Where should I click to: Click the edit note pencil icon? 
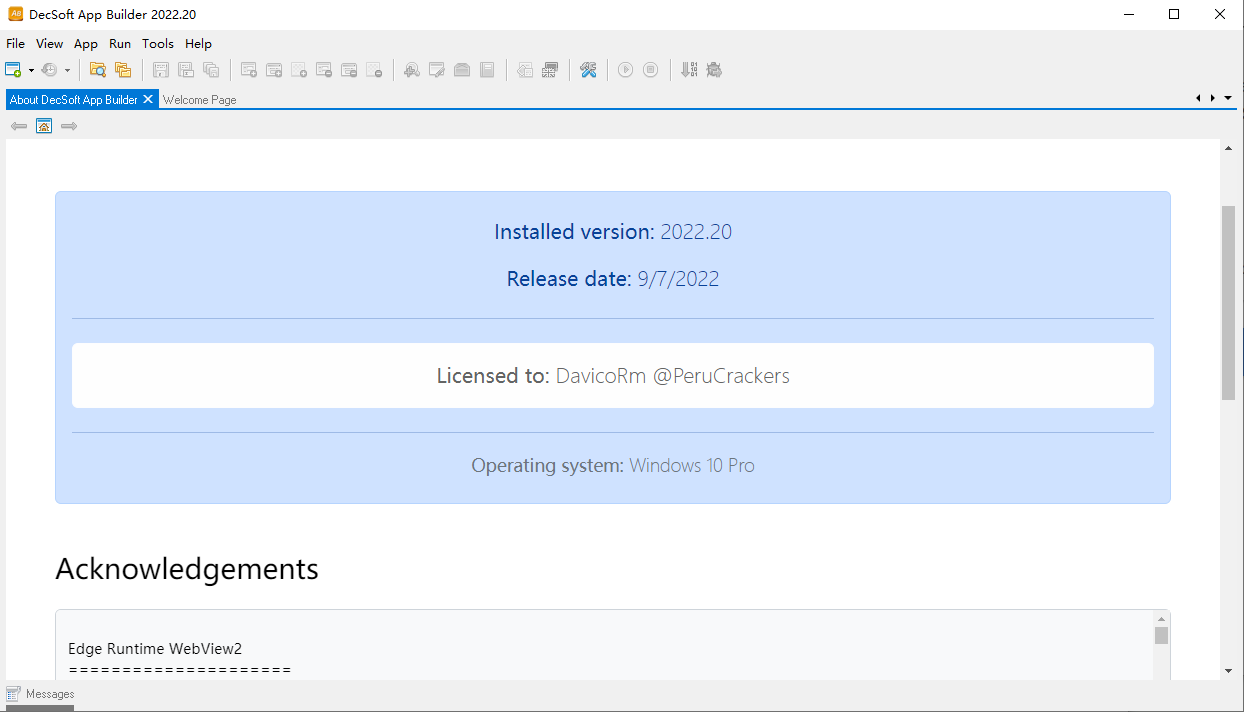coord(437,70)
